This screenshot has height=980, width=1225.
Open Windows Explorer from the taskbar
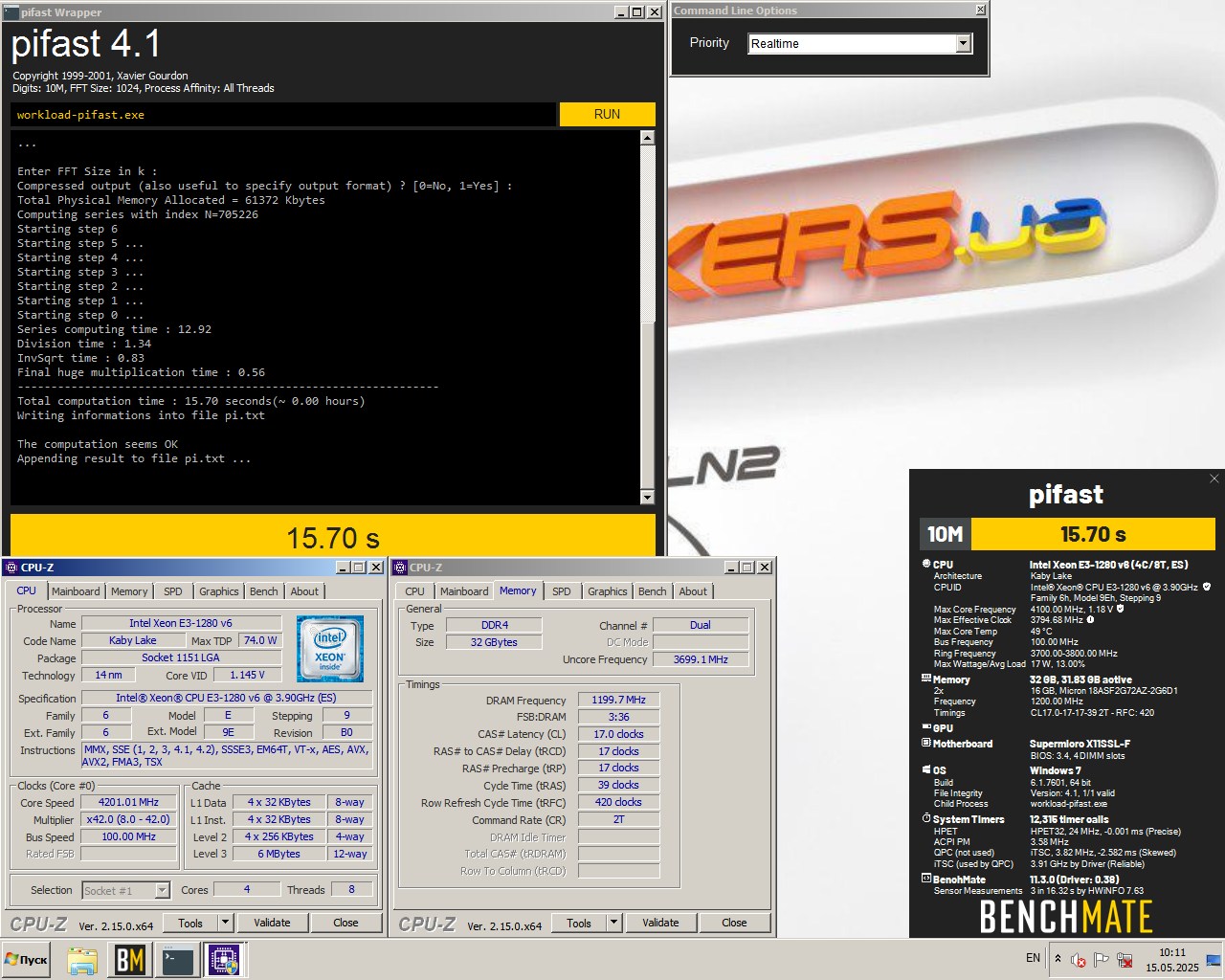82,960
